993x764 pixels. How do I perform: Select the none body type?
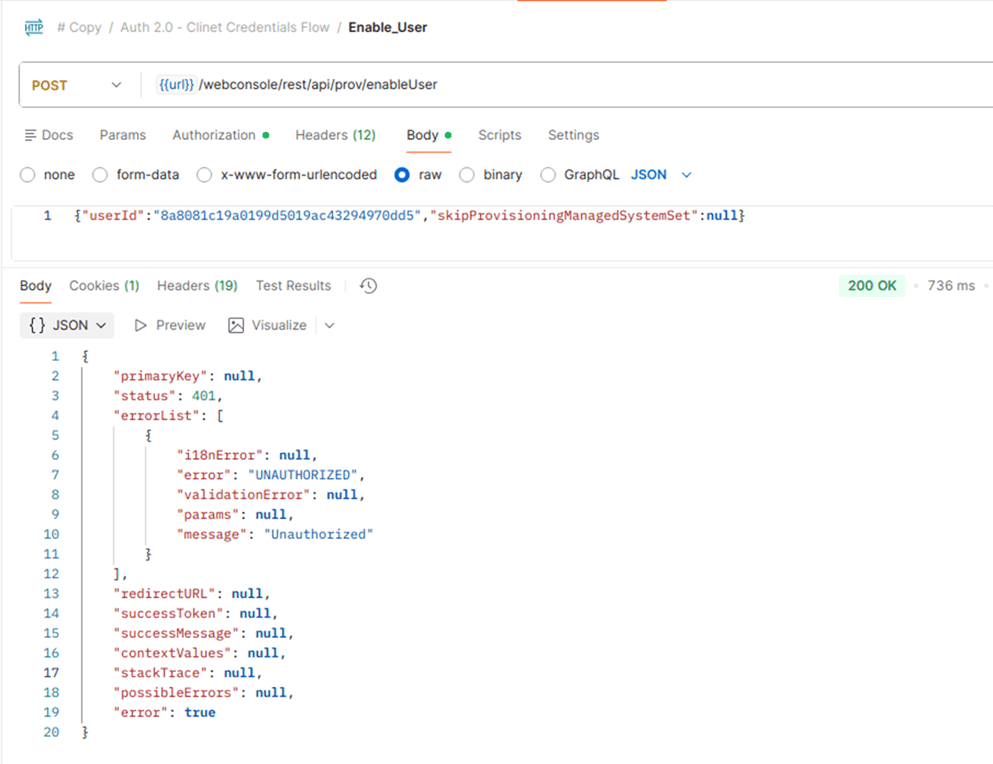(x=28, y=175)
